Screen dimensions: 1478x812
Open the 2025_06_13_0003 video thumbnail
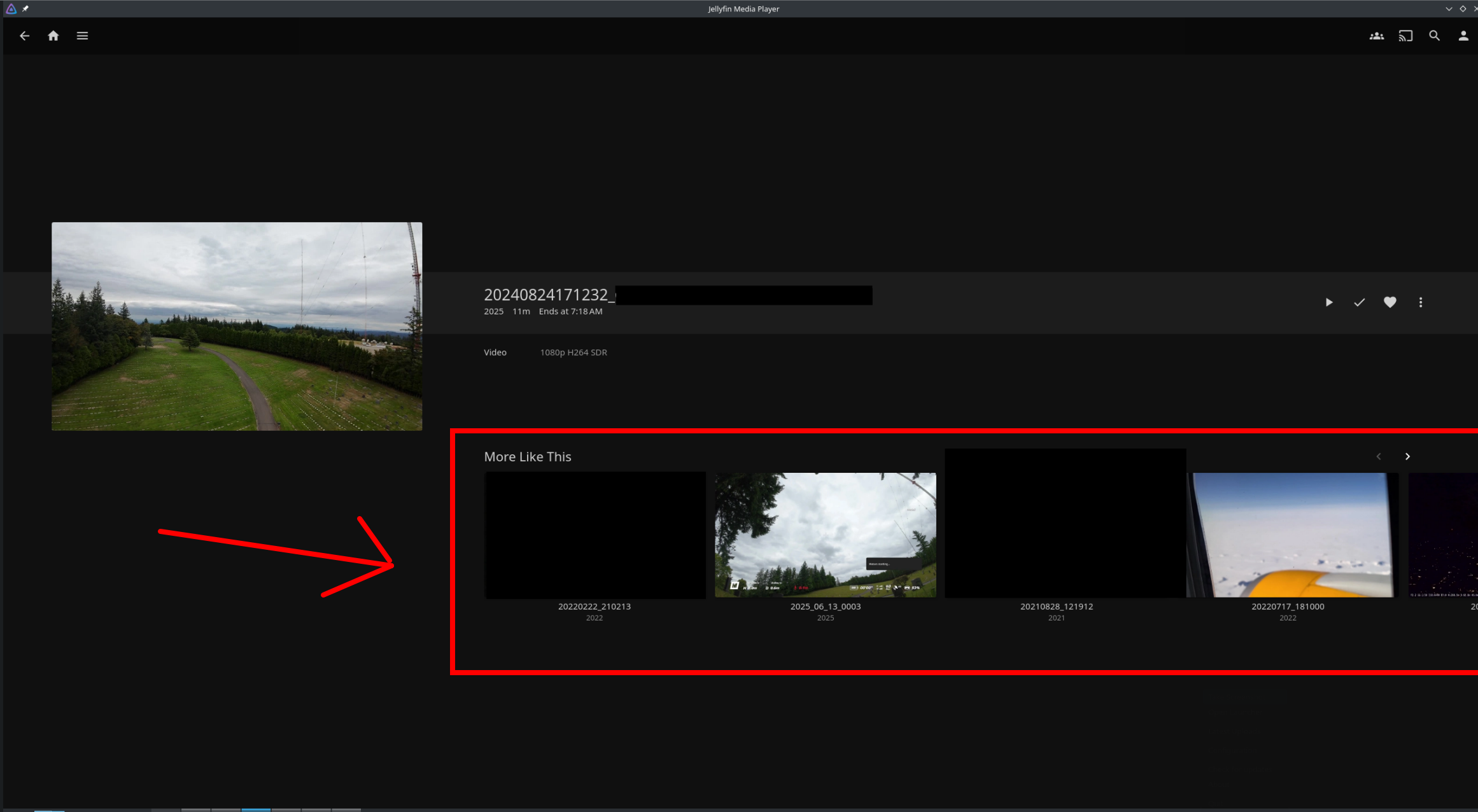(x=825, y=535)
